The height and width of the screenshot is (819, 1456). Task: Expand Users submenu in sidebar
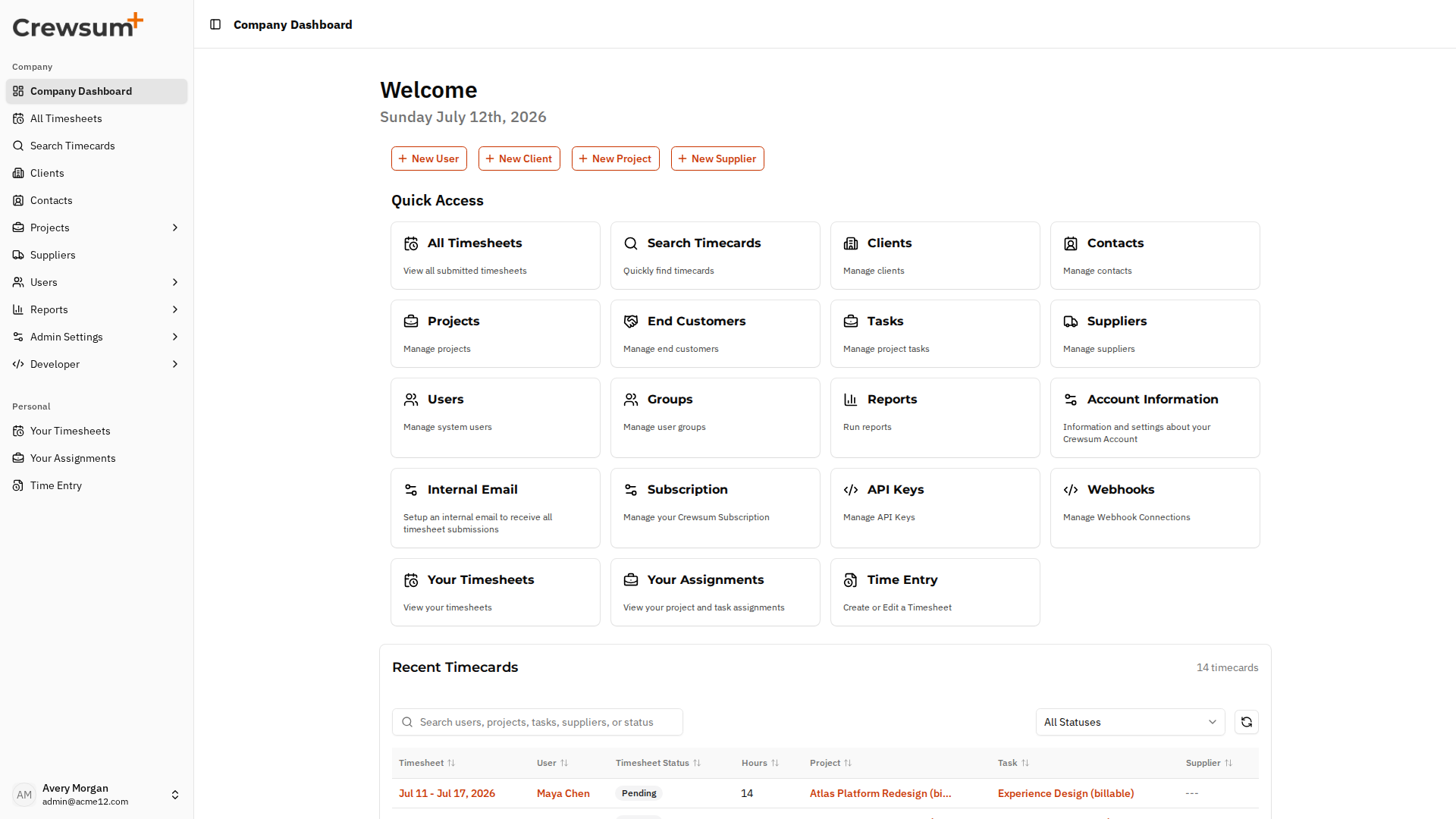(x=175, y=282)
